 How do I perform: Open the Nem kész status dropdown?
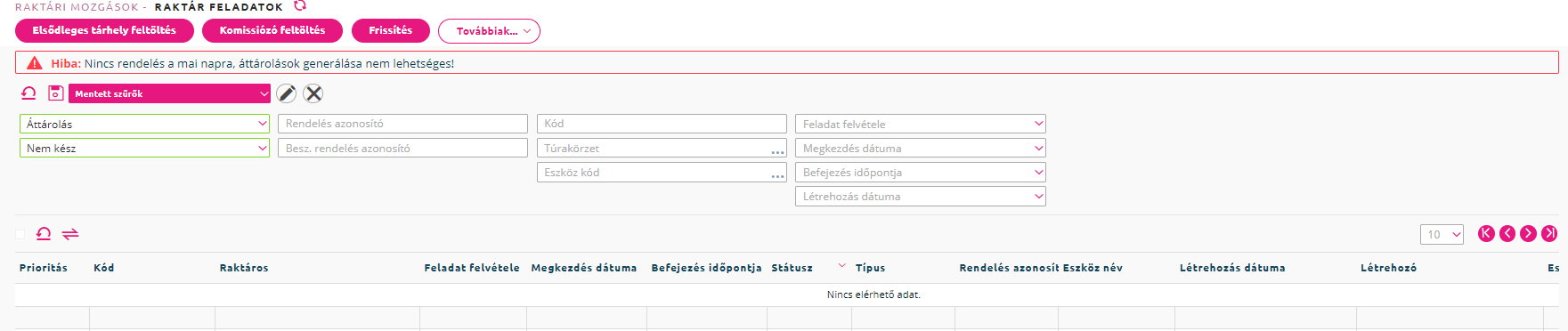tap(144, 148)
